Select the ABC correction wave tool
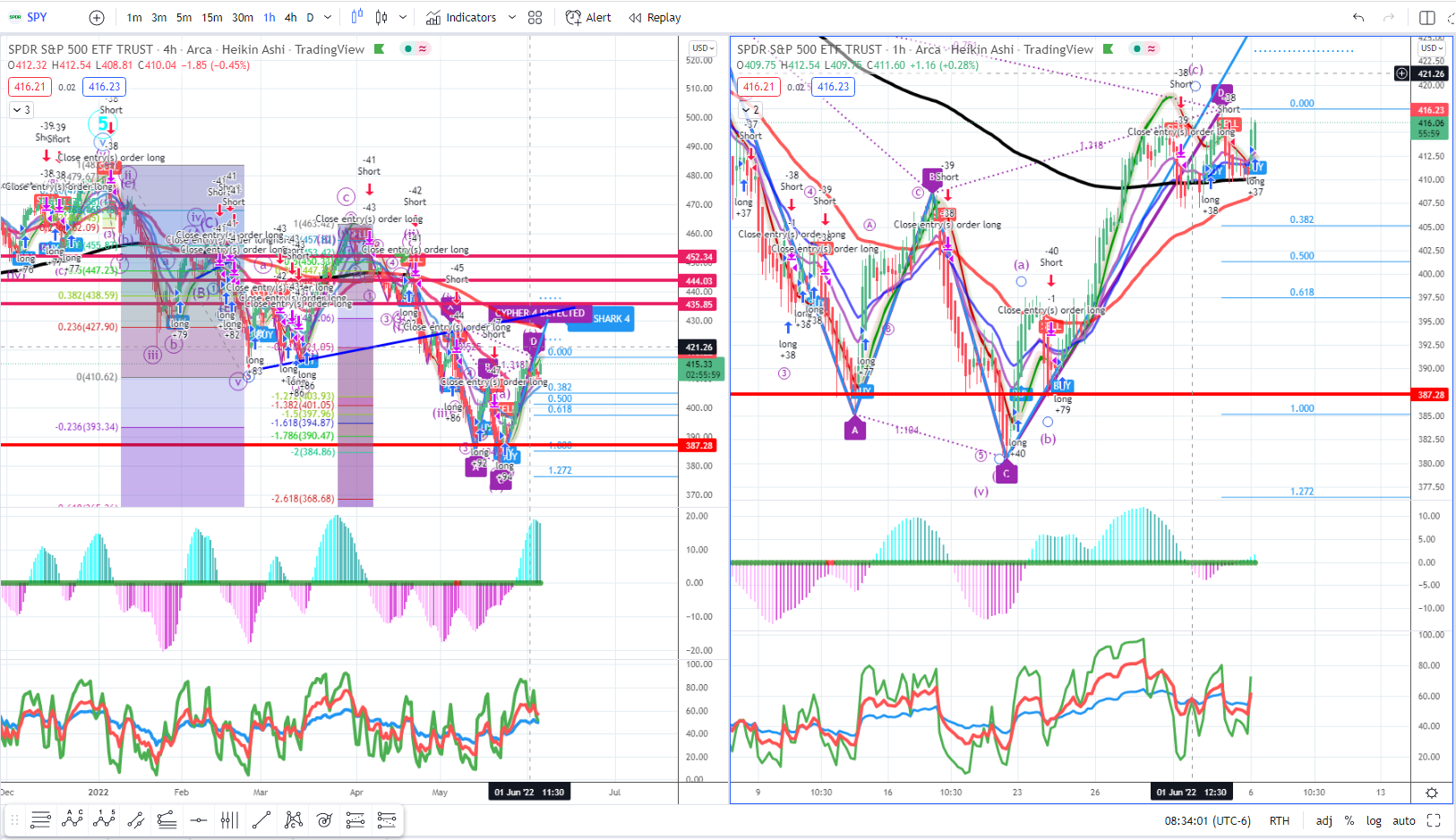Viewport: 1456px width, 840px height. coord(73,819)
